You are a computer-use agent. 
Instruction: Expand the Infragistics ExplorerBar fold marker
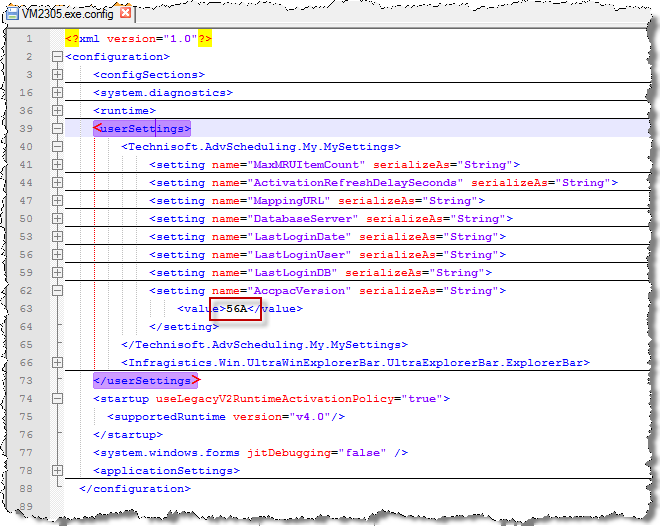pos(57,363)
